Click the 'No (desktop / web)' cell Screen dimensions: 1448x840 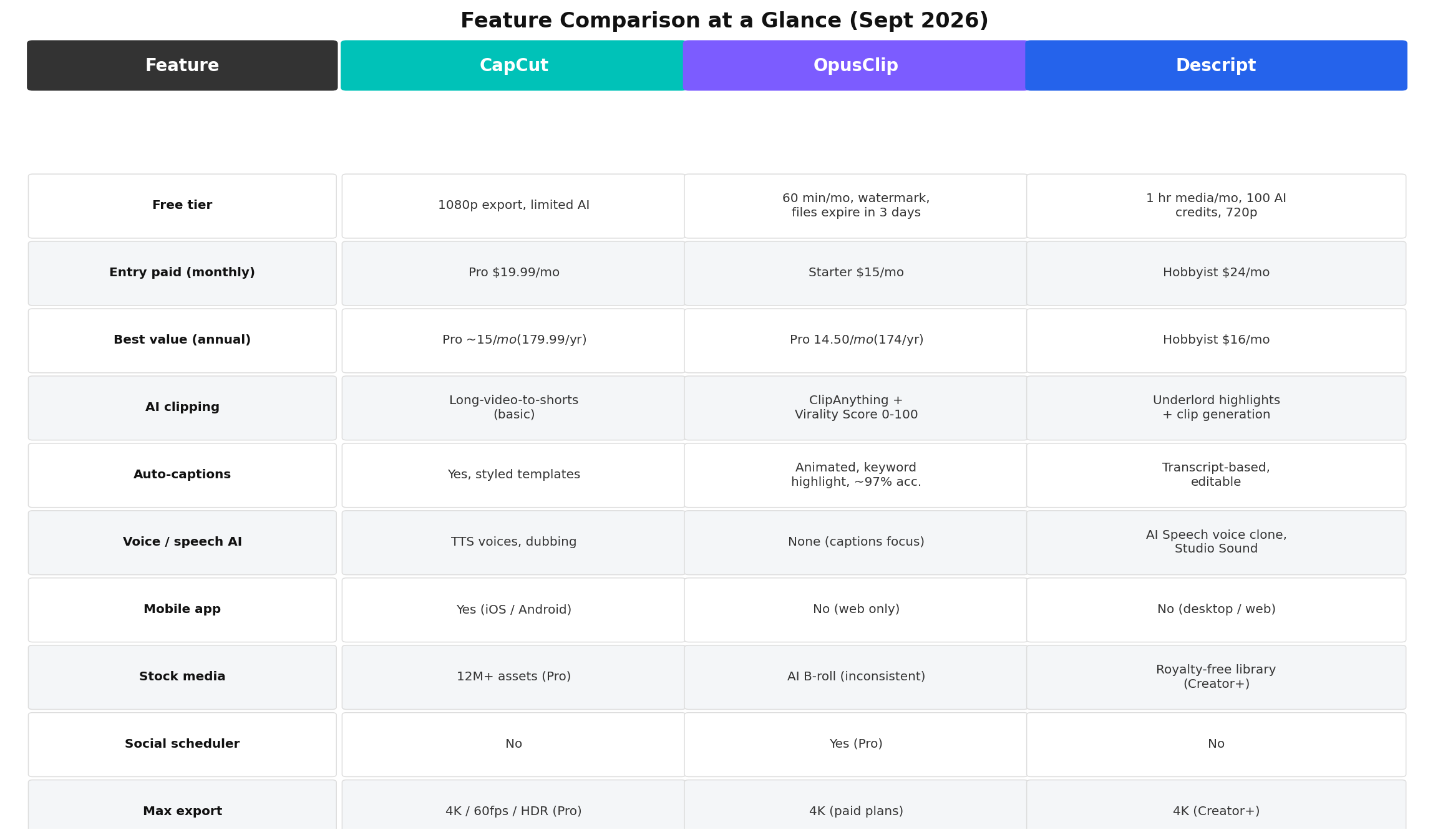1216,610
